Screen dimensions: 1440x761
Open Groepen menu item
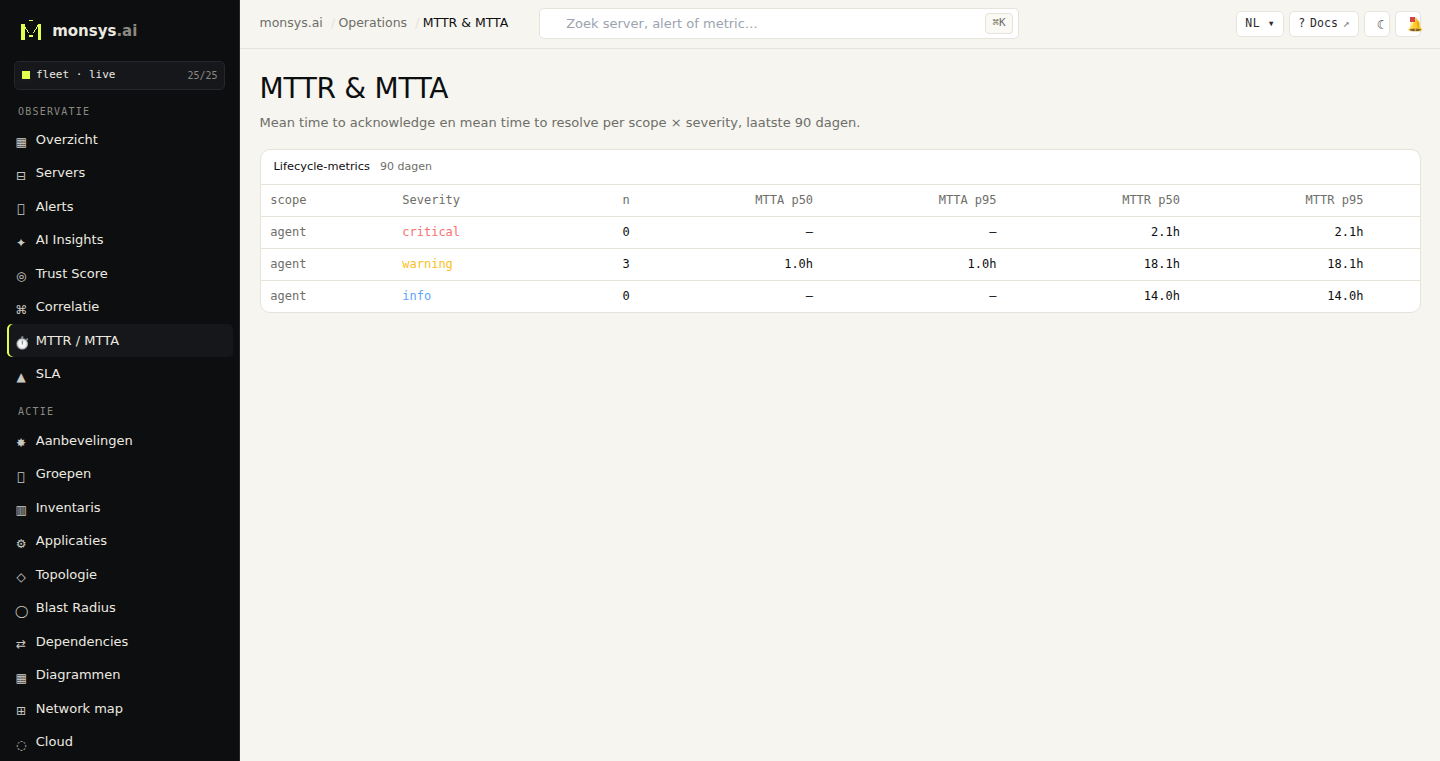coord(119,474)
